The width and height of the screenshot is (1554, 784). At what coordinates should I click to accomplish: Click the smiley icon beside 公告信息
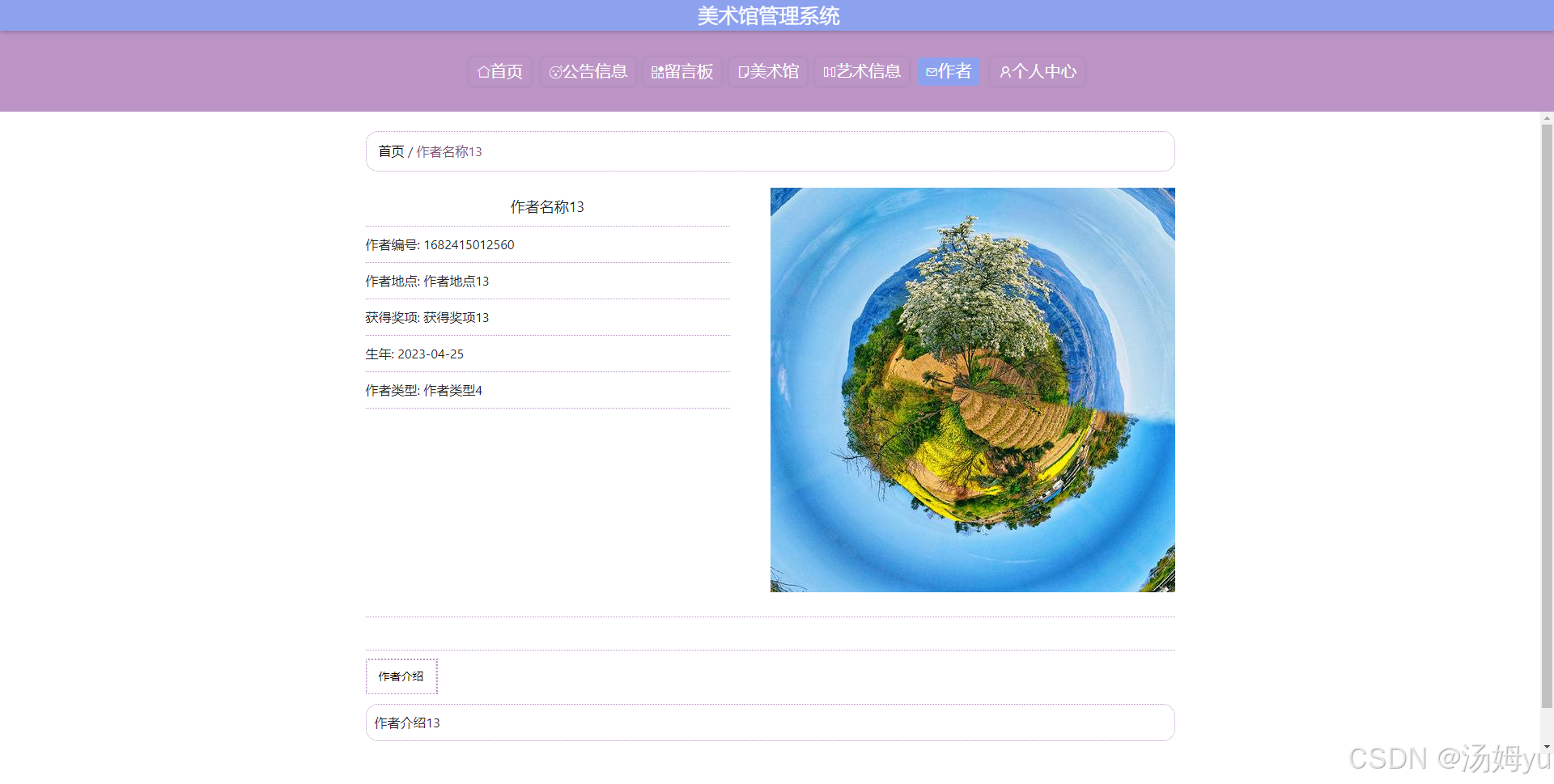click(x=555, y=72)
